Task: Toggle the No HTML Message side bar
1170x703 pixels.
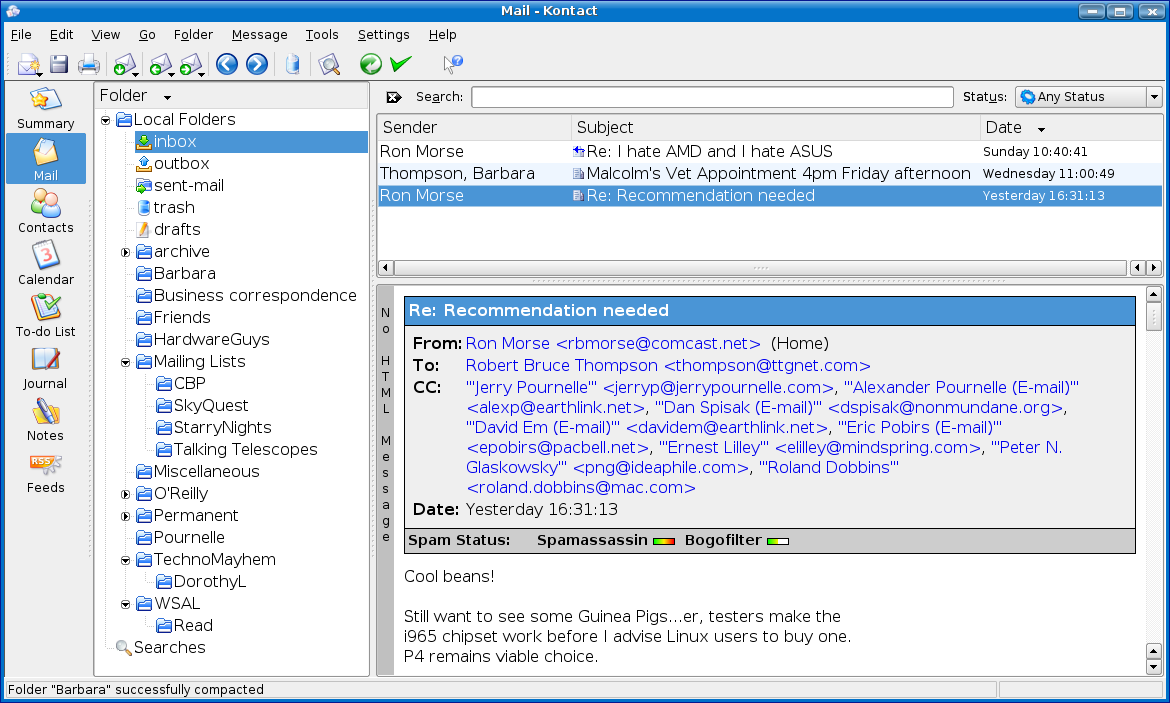Action: 386,425
